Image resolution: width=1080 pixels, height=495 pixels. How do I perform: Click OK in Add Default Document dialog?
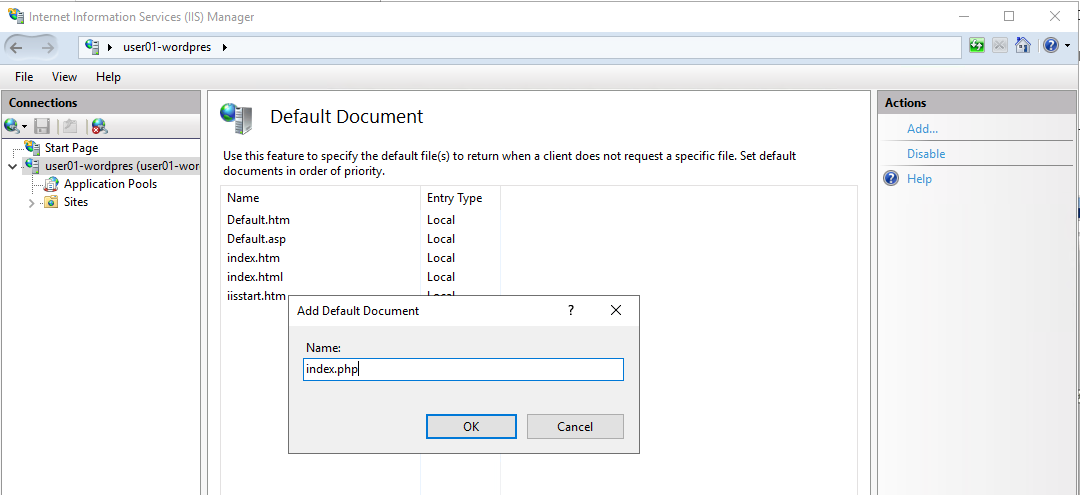coord(471,427)
